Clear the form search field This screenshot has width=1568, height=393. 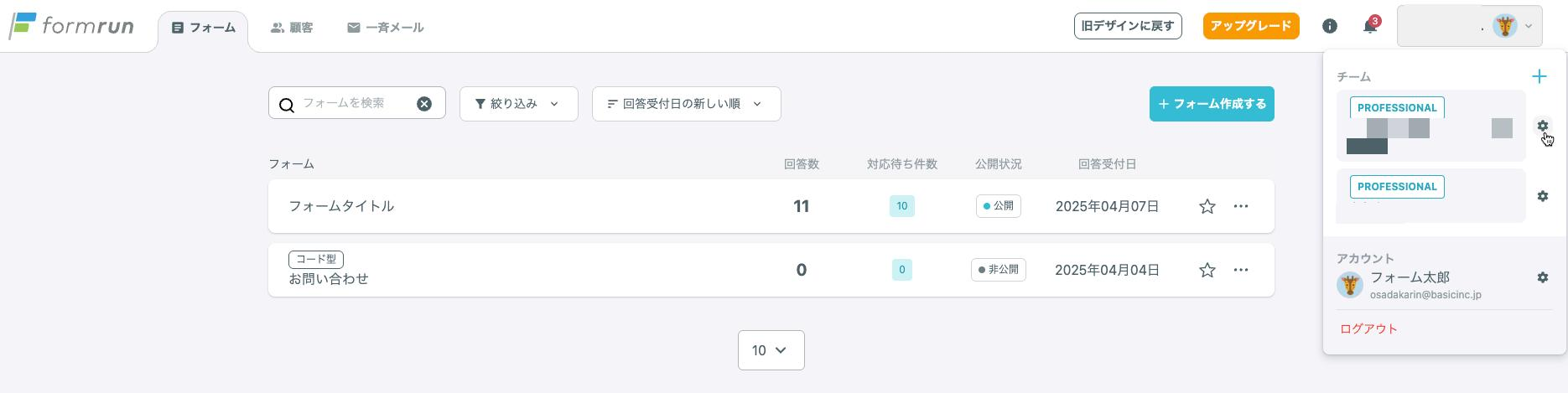[424, 104]
